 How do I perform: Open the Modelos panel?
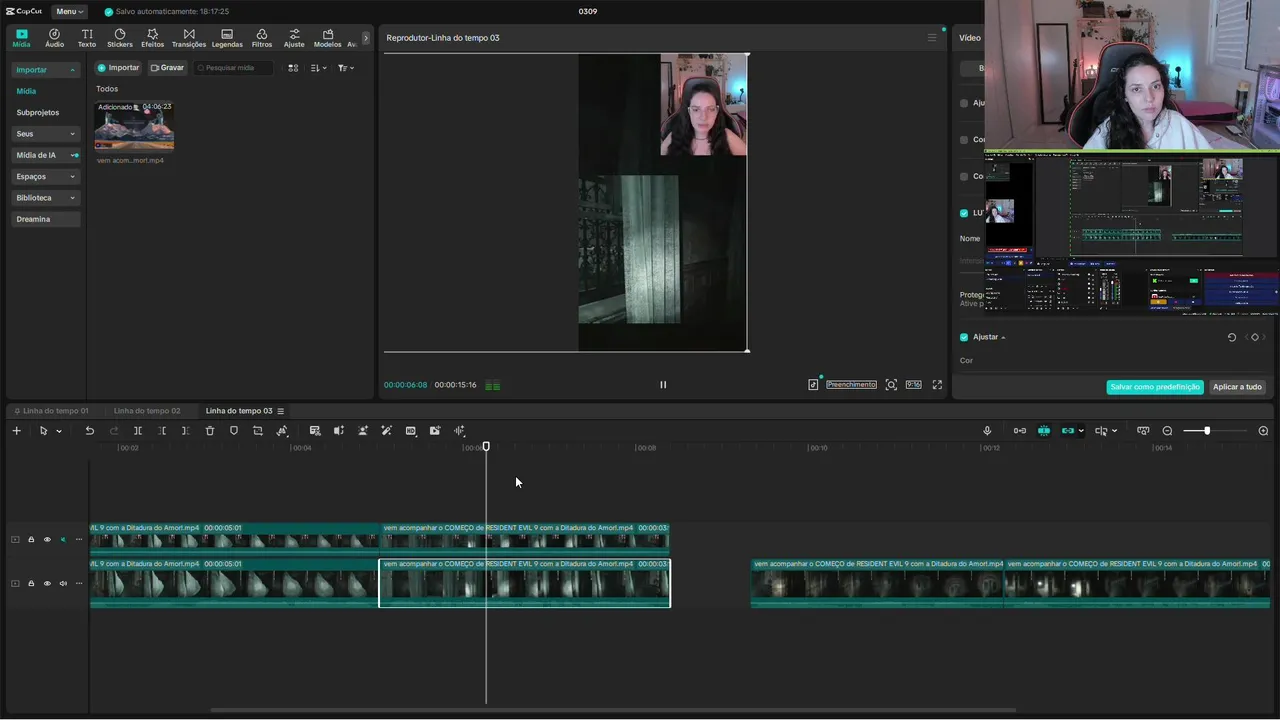pyautogui.click(x=328, y=38)
